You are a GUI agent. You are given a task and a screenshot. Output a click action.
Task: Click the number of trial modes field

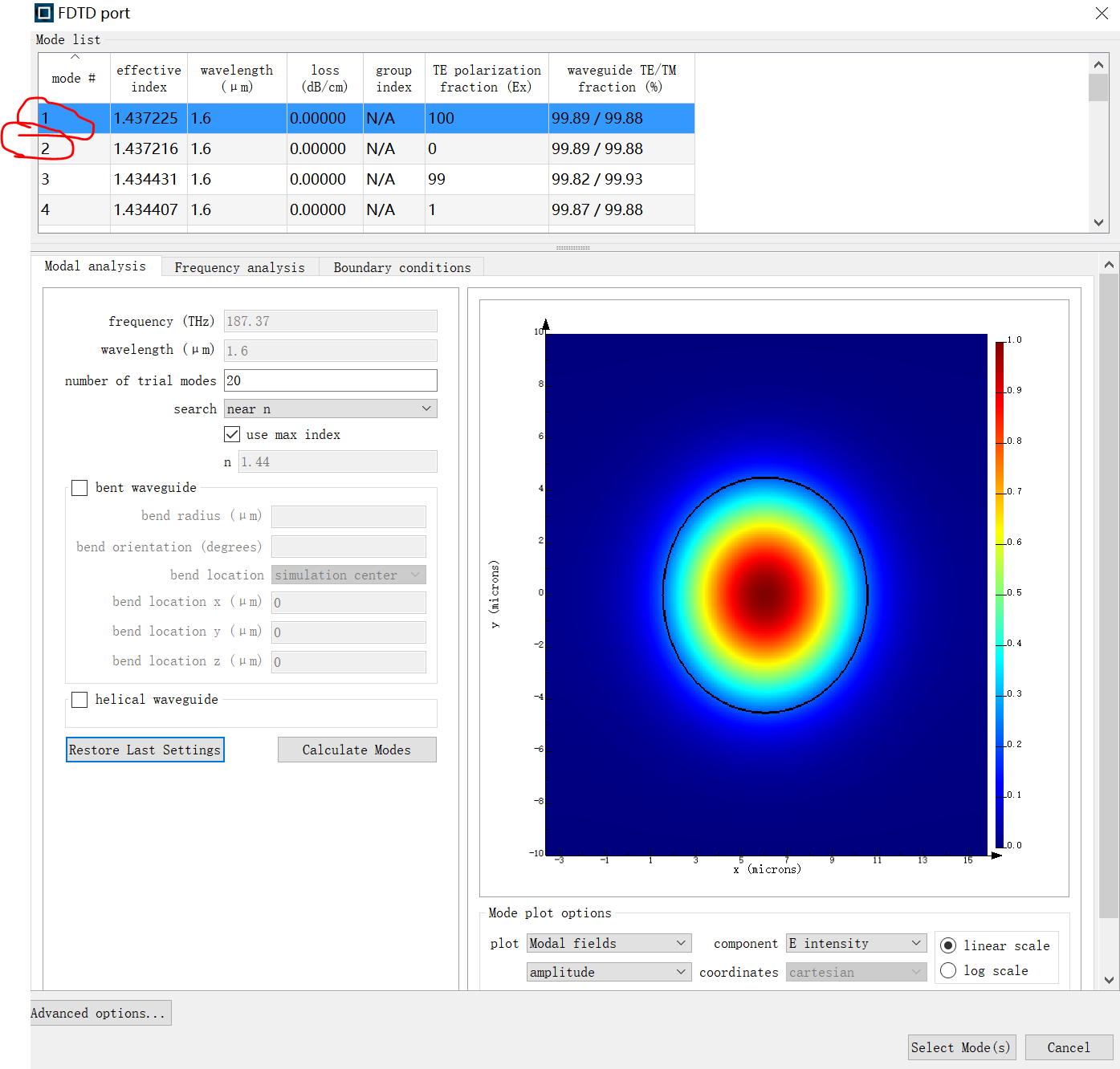[330, 380]
